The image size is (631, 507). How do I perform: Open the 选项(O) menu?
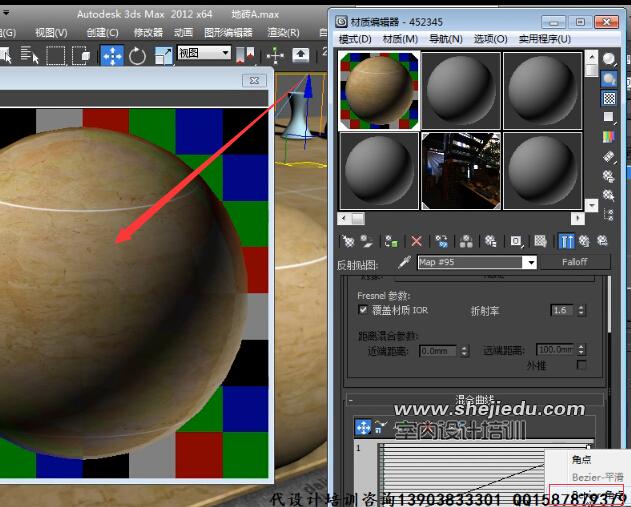(491, 39)
